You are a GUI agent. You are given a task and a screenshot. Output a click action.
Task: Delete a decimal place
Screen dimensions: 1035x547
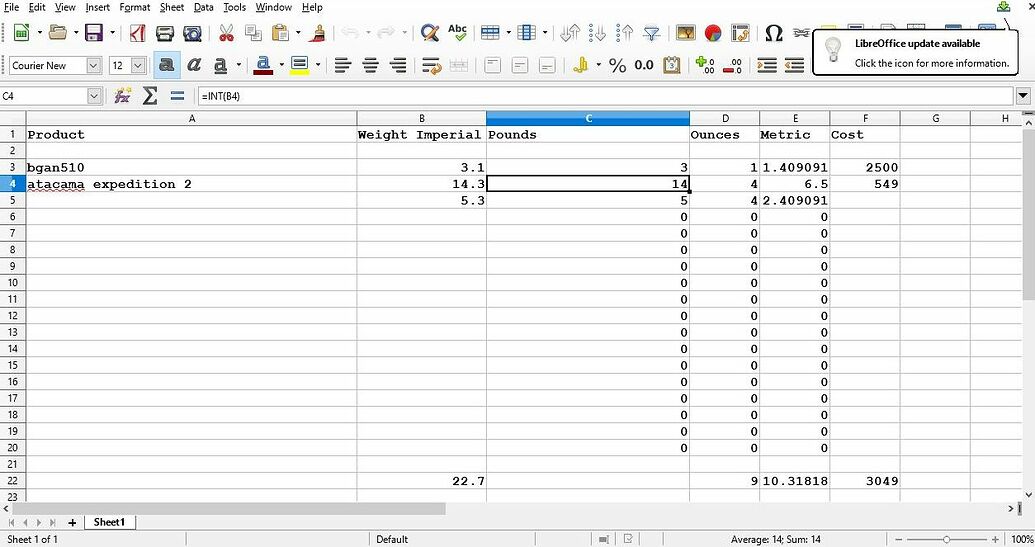(x=732, y=65)
